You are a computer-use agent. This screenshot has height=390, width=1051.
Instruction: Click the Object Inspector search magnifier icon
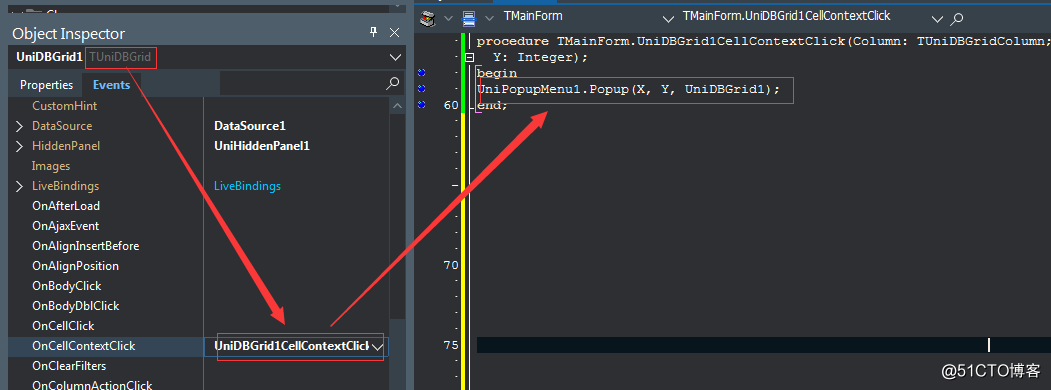(x=393, y=83)
